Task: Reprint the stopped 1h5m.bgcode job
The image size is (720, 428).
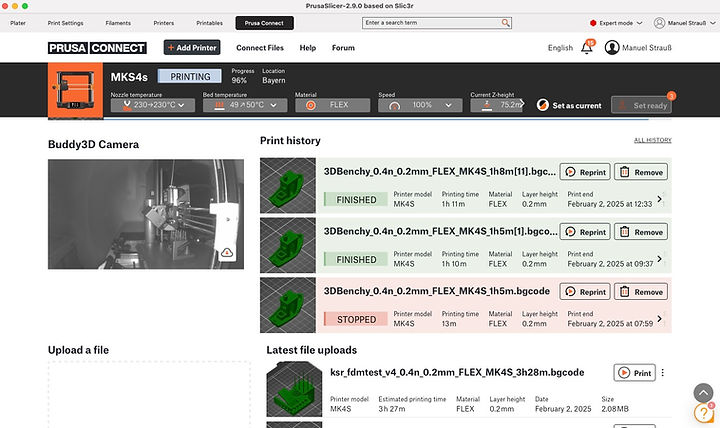Action: pyautogui.click(x=585, y=292)
